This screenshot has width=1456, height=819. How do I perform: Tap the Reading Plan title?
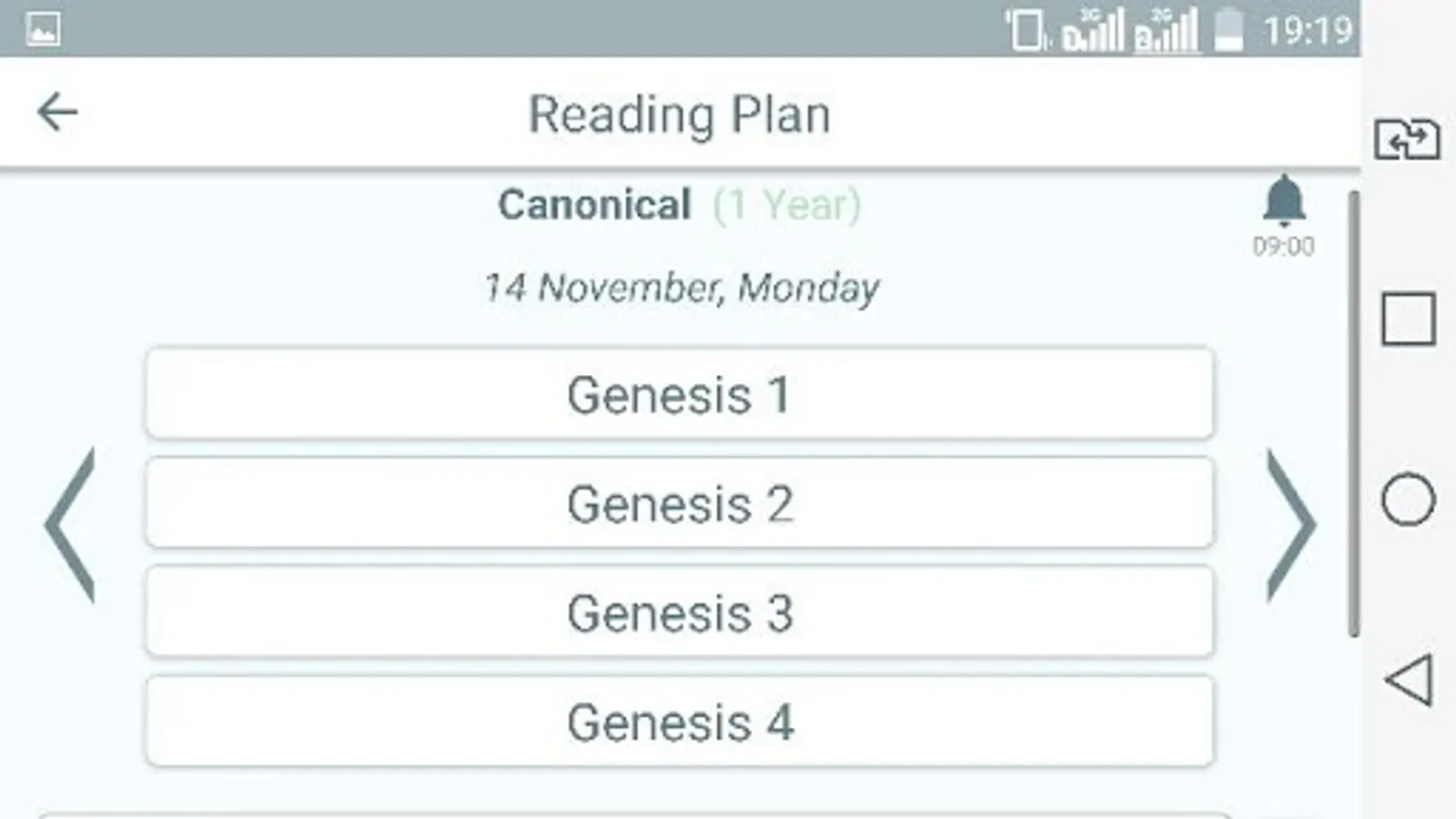680,115
